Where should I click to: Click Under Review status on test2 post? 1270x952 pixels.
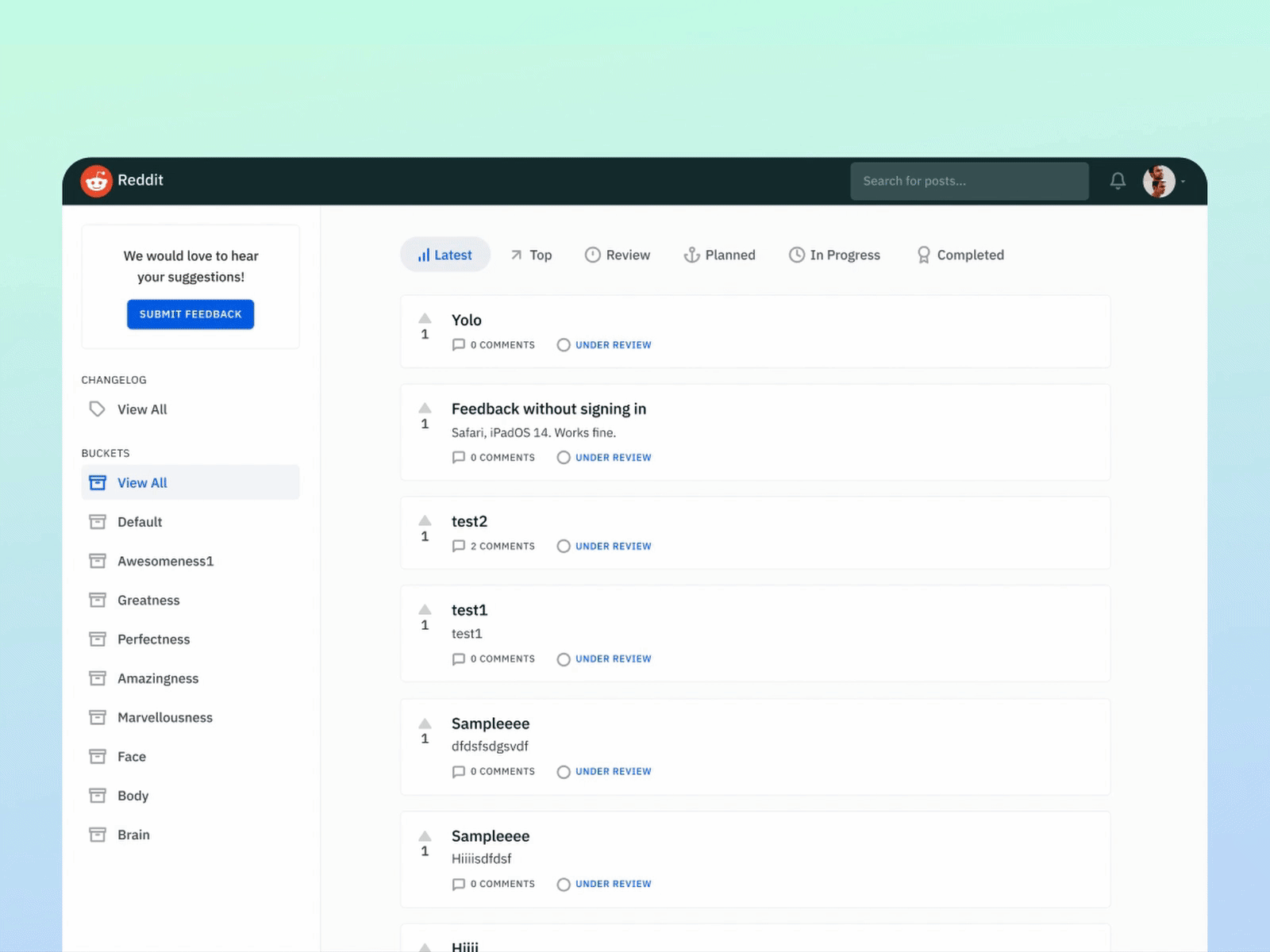tap(613, 546)
